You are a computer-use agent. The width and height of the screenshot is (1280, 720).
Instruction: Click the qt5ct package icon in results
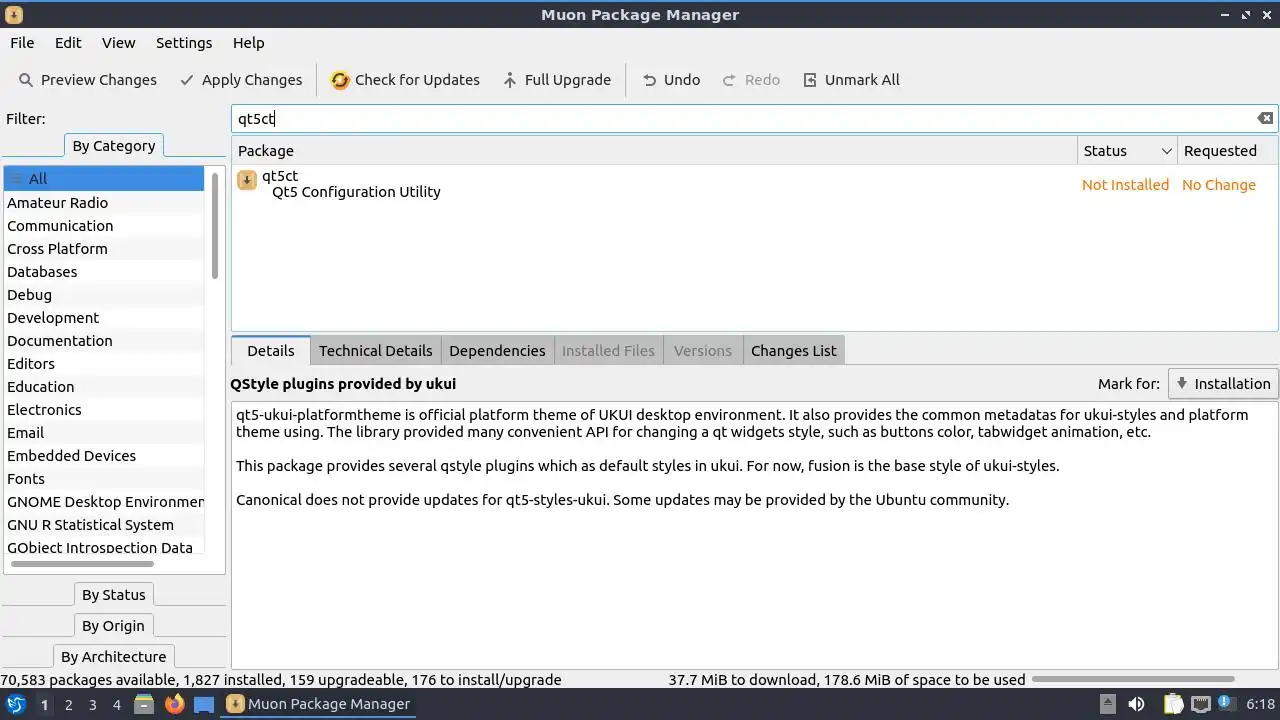pos(247,180)
